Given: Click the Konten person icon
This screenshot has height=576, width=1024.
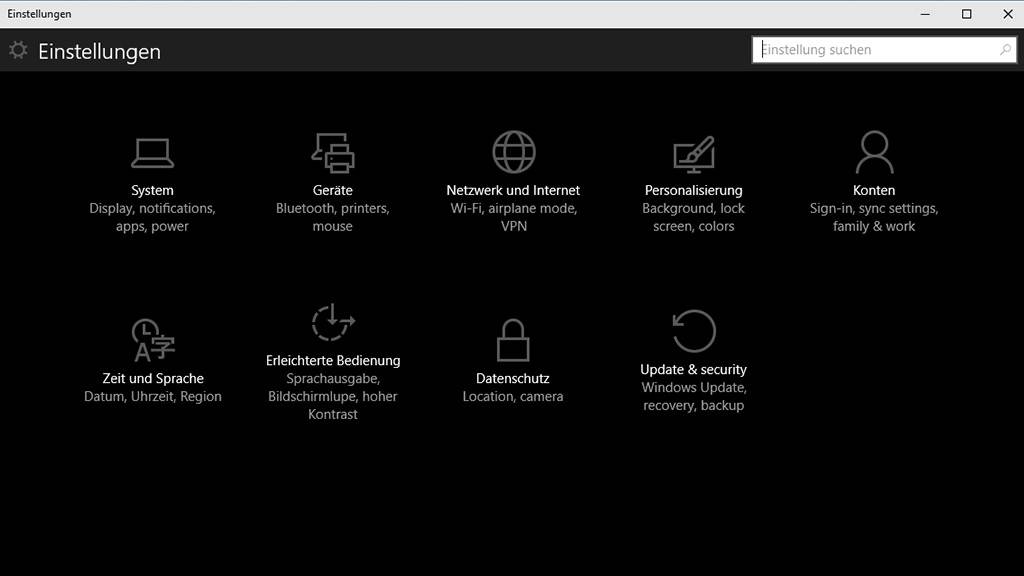Looking at the screenshot, I should tap(874, 152).
